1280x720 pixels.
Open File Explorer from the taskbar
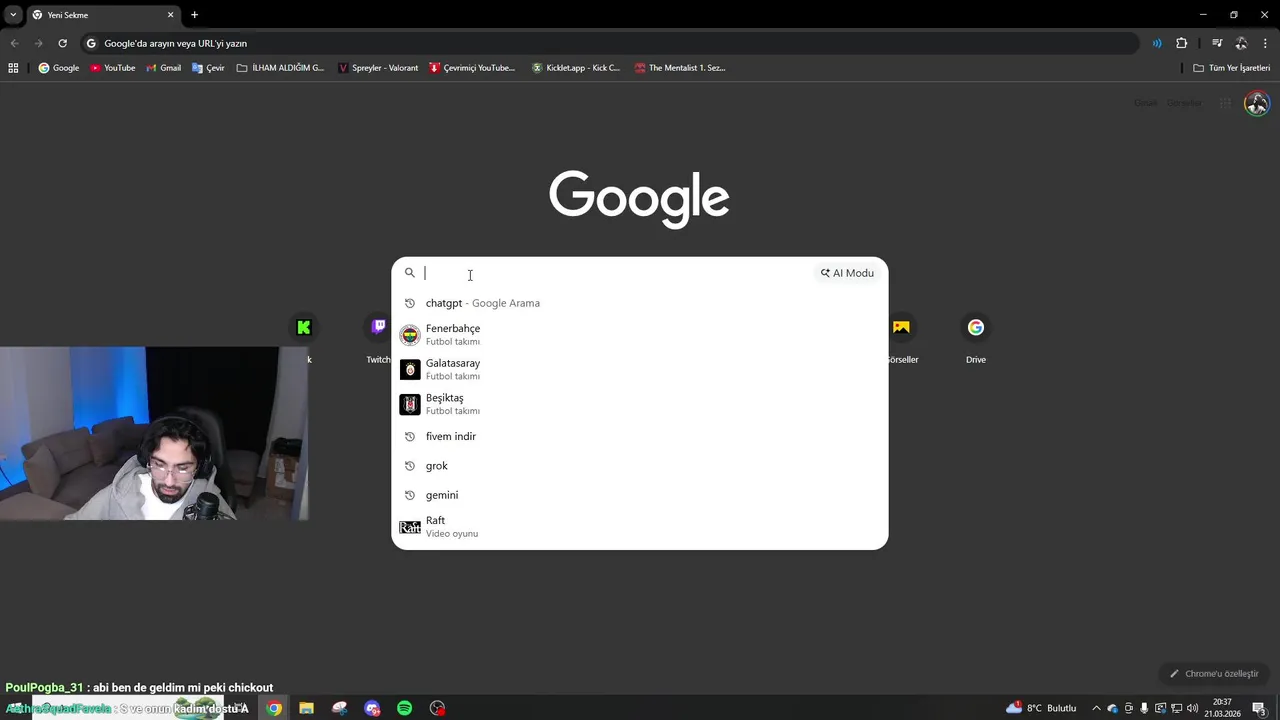click(306, 708)
